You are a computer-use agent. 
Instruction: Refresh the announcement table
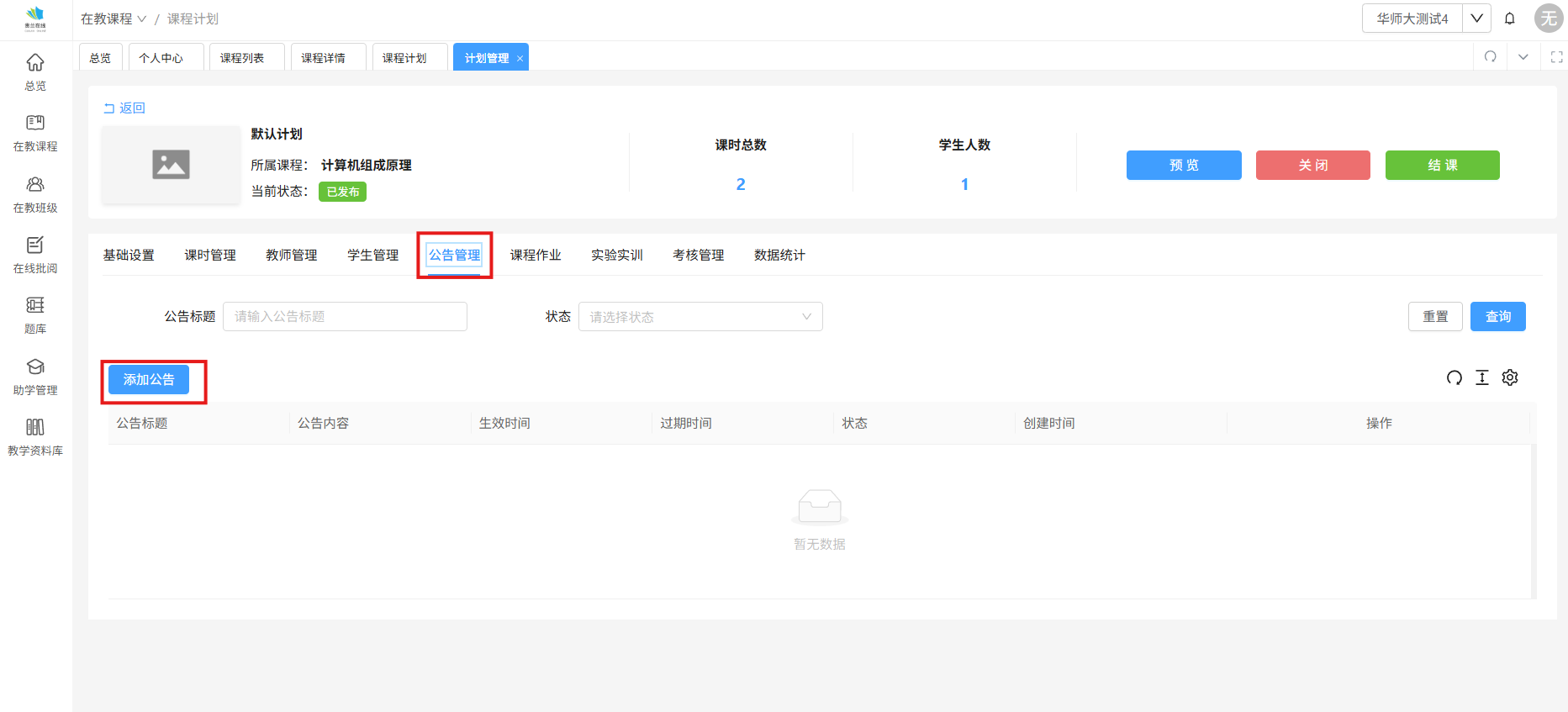[x=1454, y=378]
